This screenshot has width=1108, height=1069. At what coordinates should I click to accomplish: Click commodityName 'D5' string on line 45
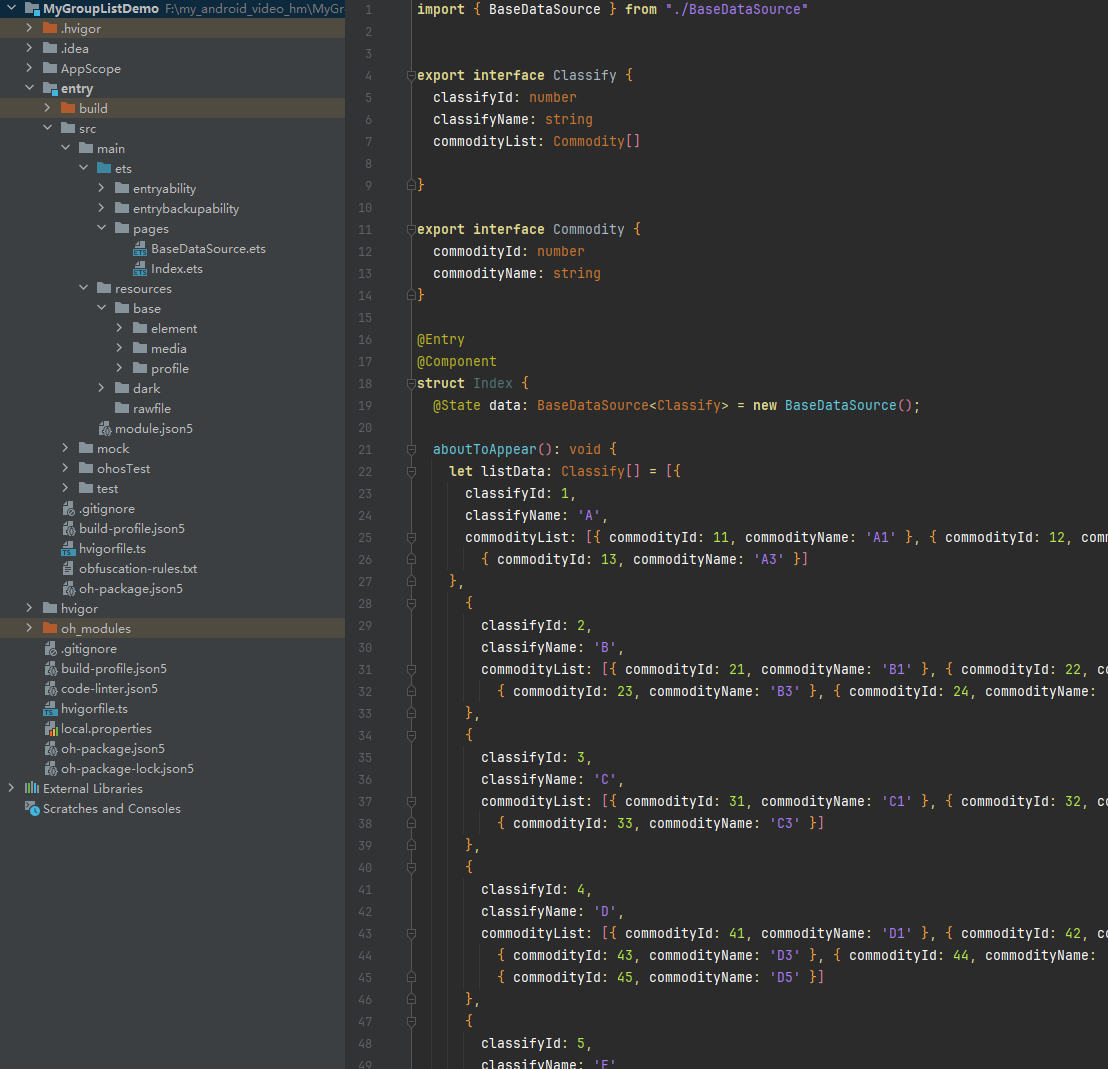(x=784, y=977)
